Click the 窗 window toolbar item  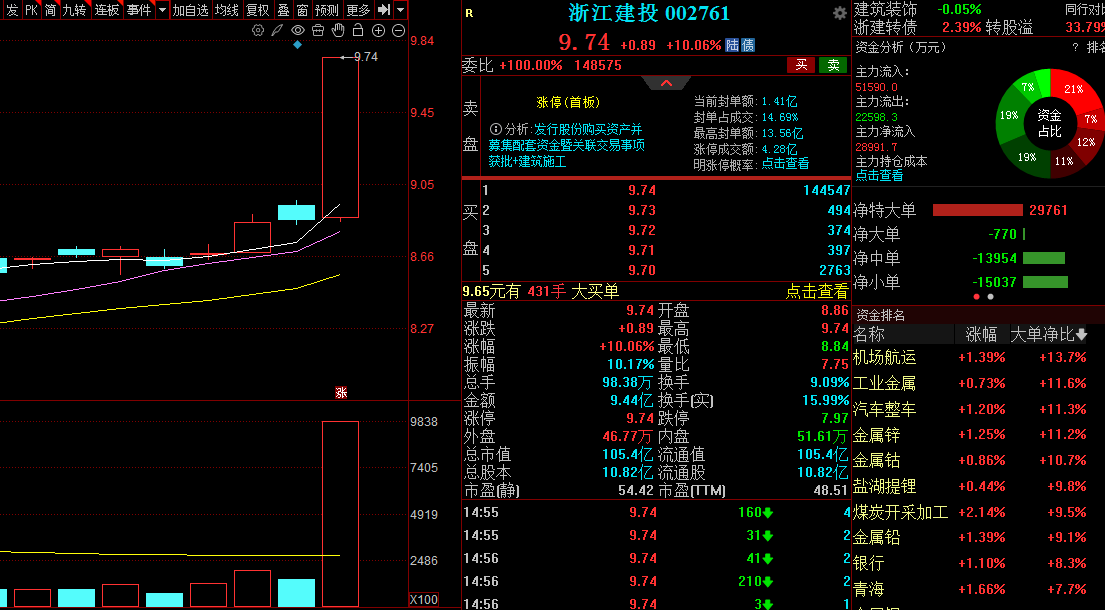[x=303, y=10]
